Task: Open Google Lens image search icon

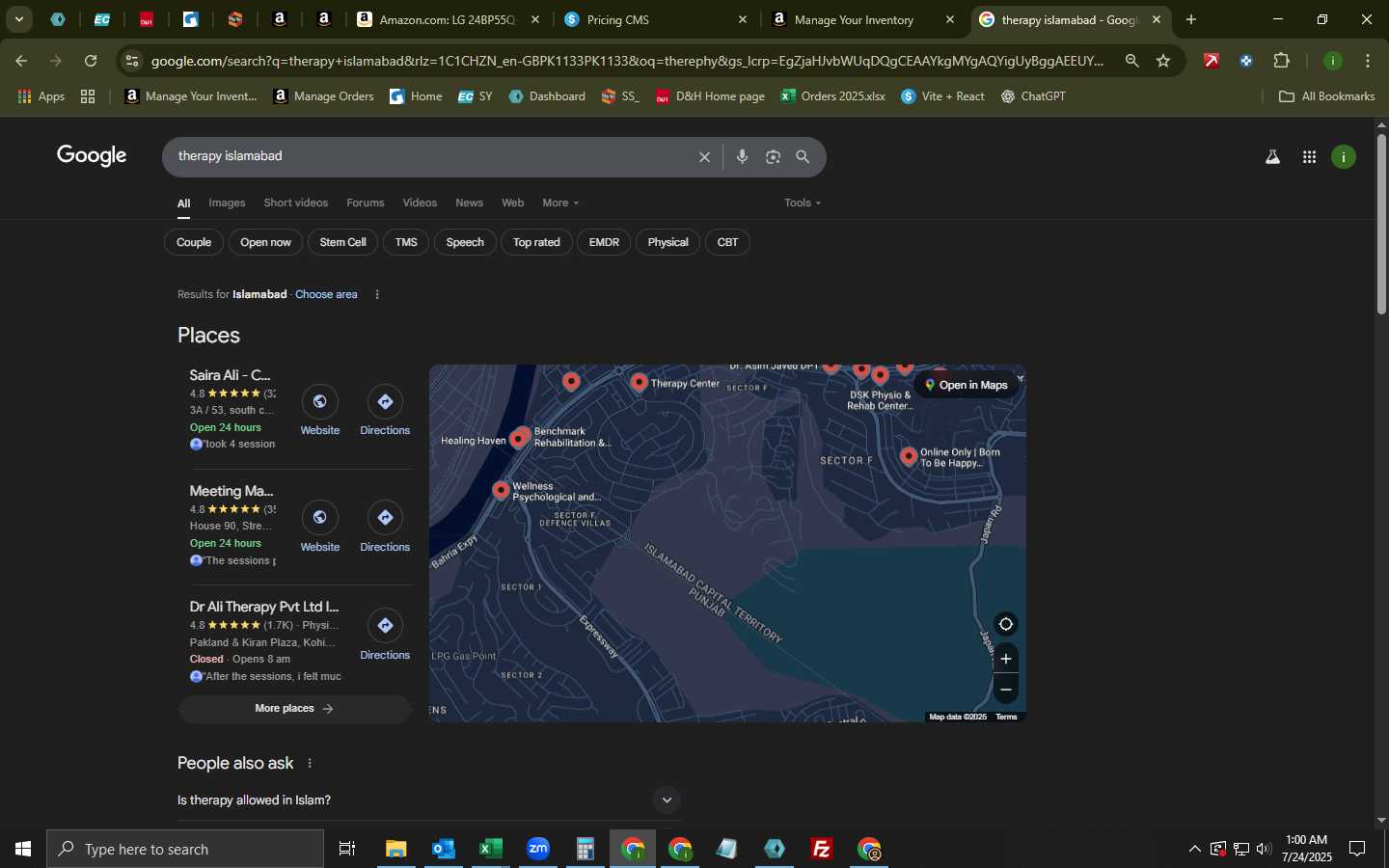Action: click(x=773, y=157)
